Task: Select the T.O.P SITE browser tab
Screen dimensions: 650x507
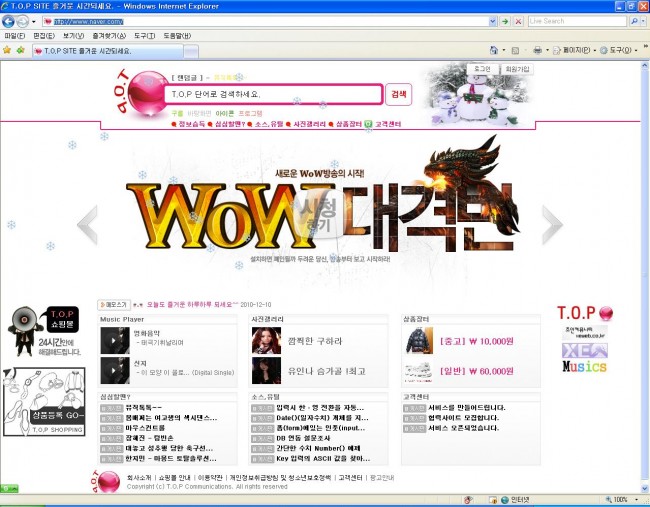Action: (107, 51)
